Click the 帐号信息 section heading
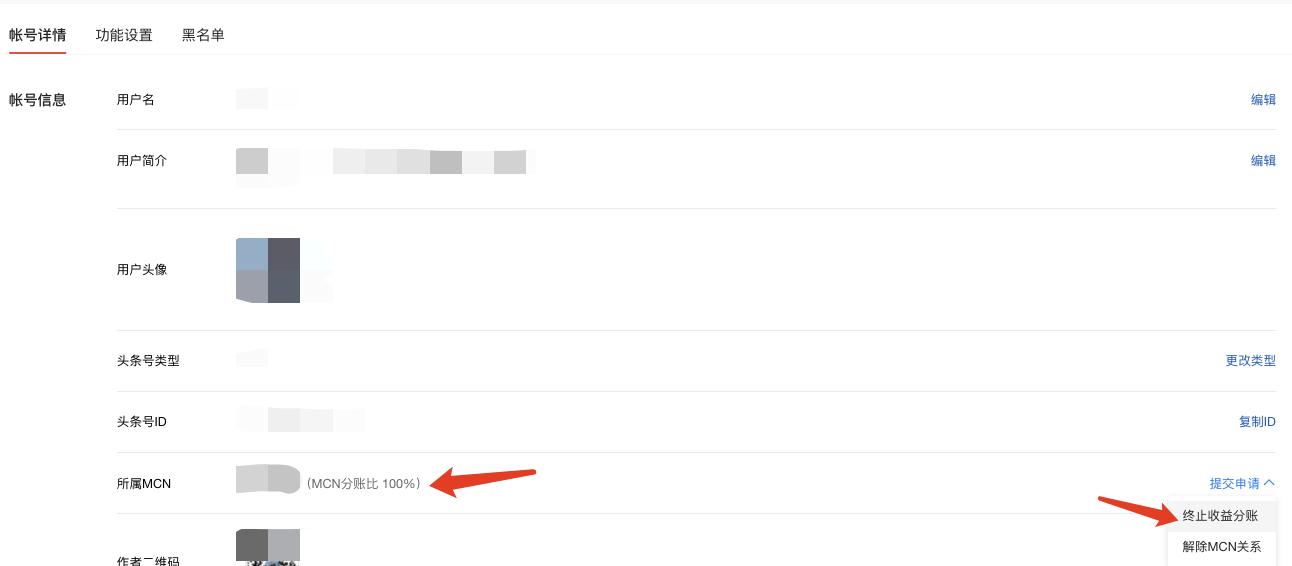Screen dimensions: 1292x566 [37, 100]
